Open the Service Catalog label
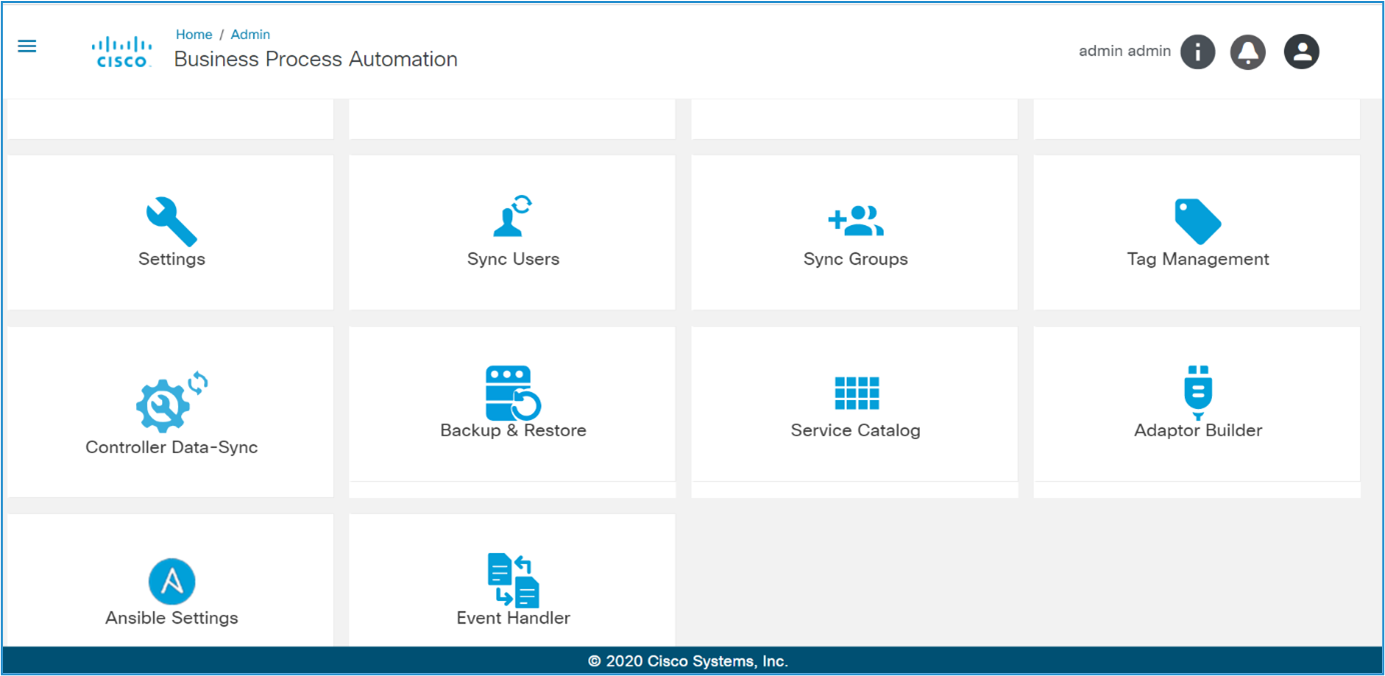1385x676 pixels. click(x=856, y=430)
